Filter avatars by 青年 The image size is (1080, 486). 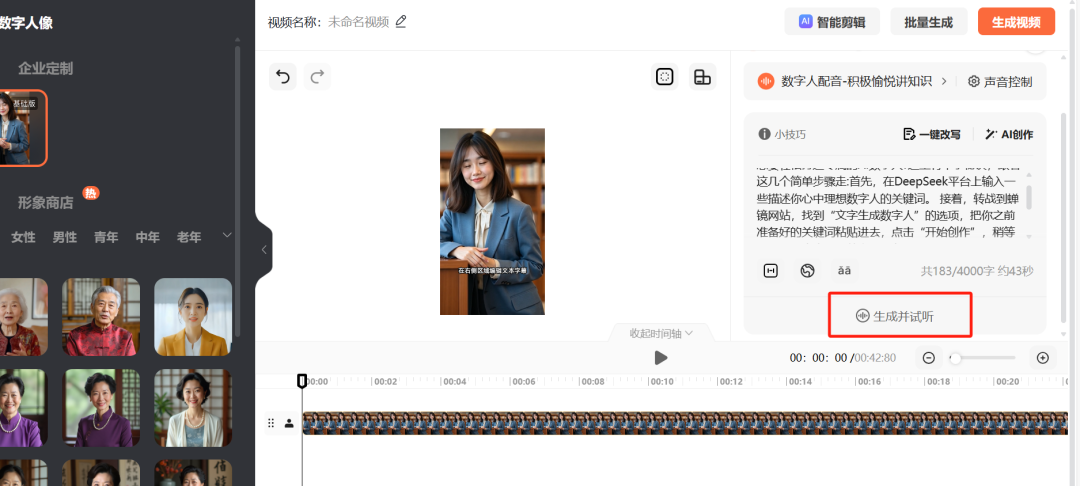pos(106,237)
